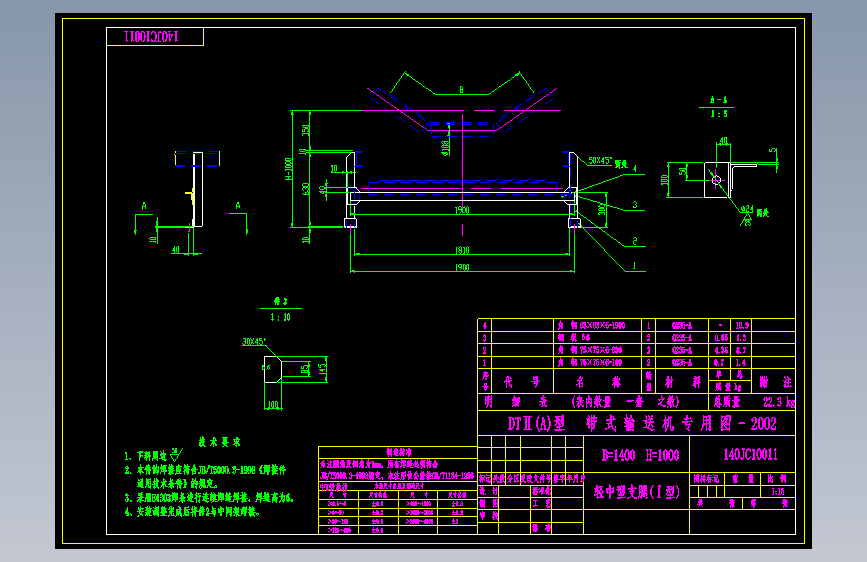Screen dimensions: 867x562
Task: Click the 1810 horizontal dimension
Action: click(462, 250)
